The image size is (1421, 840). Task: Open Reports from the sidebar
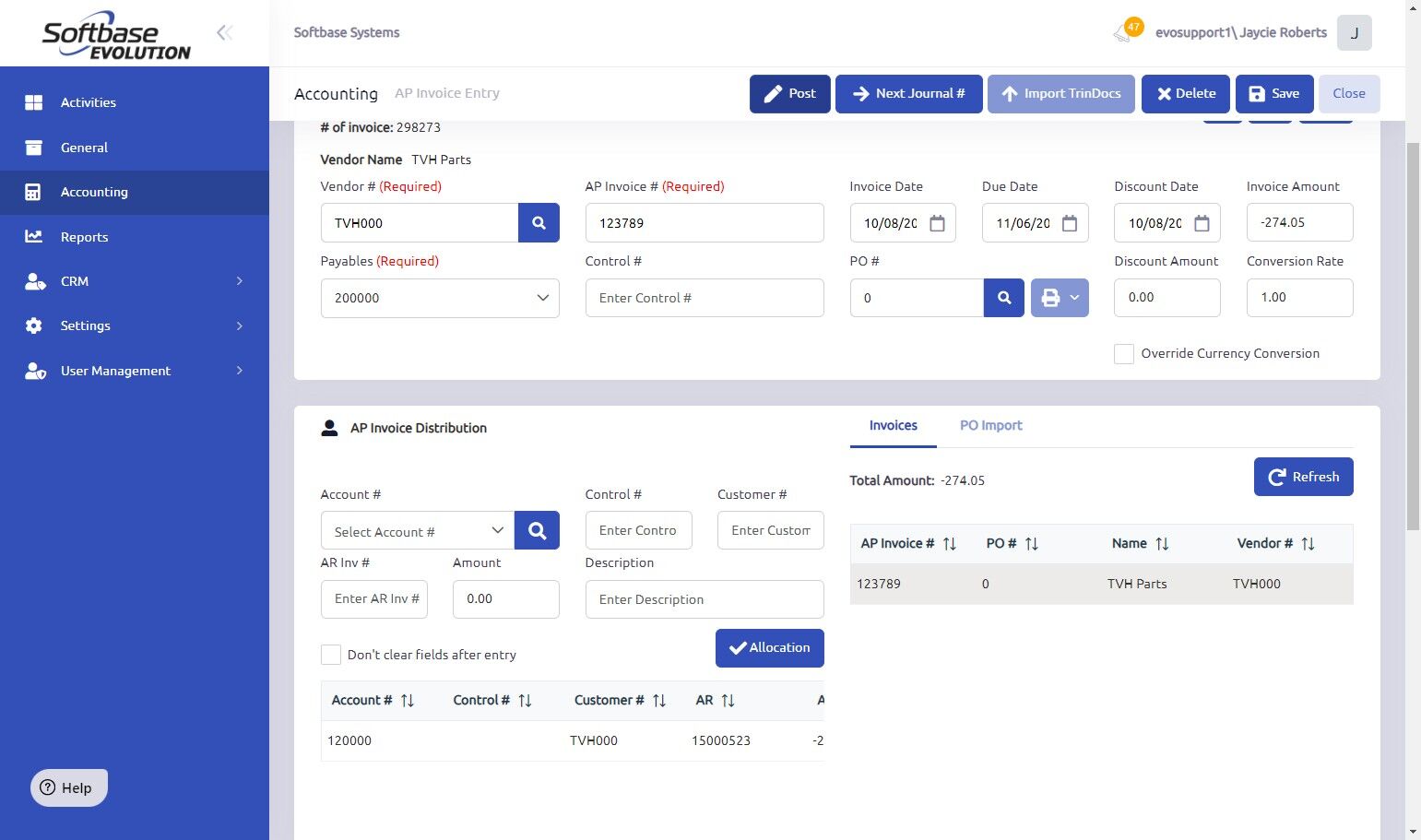click(135, 237)
